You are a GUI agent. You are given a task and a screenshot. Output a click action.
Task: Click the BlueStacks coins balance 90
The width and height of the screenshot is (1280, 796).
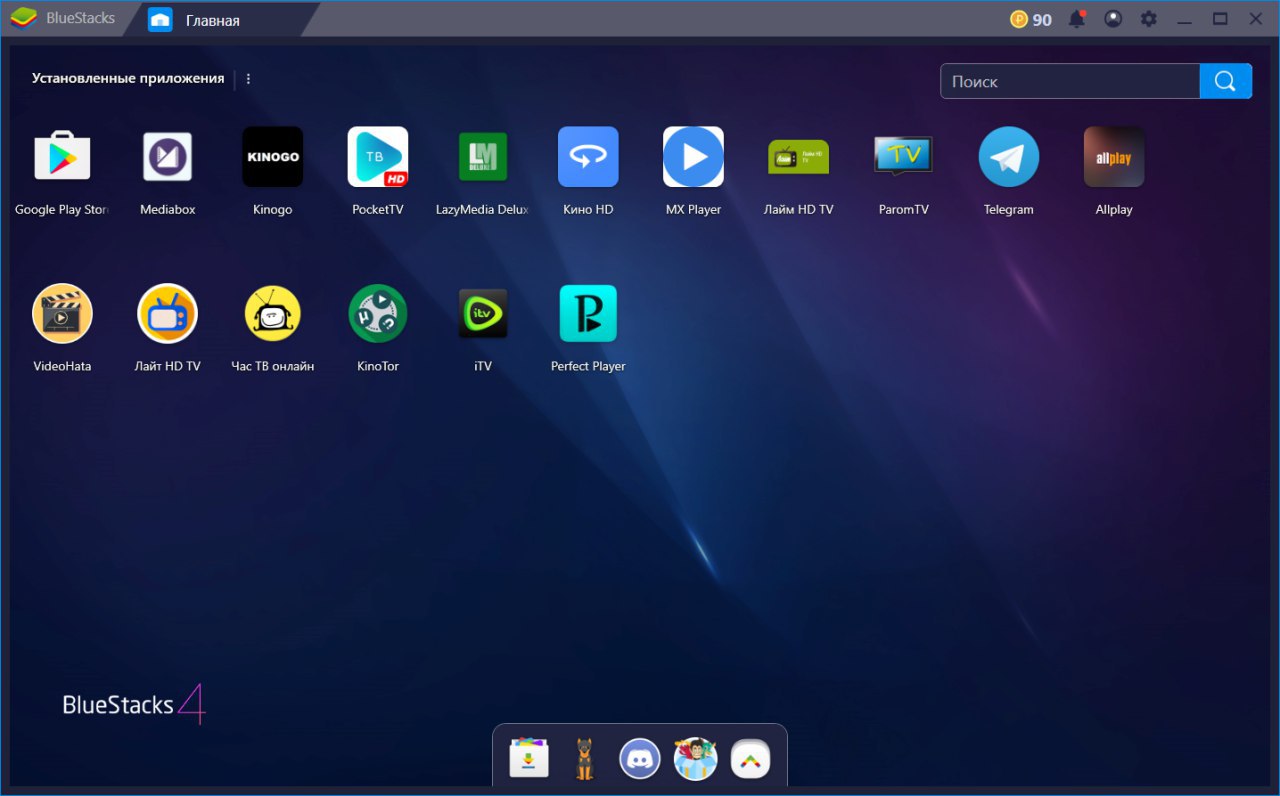1031,19
